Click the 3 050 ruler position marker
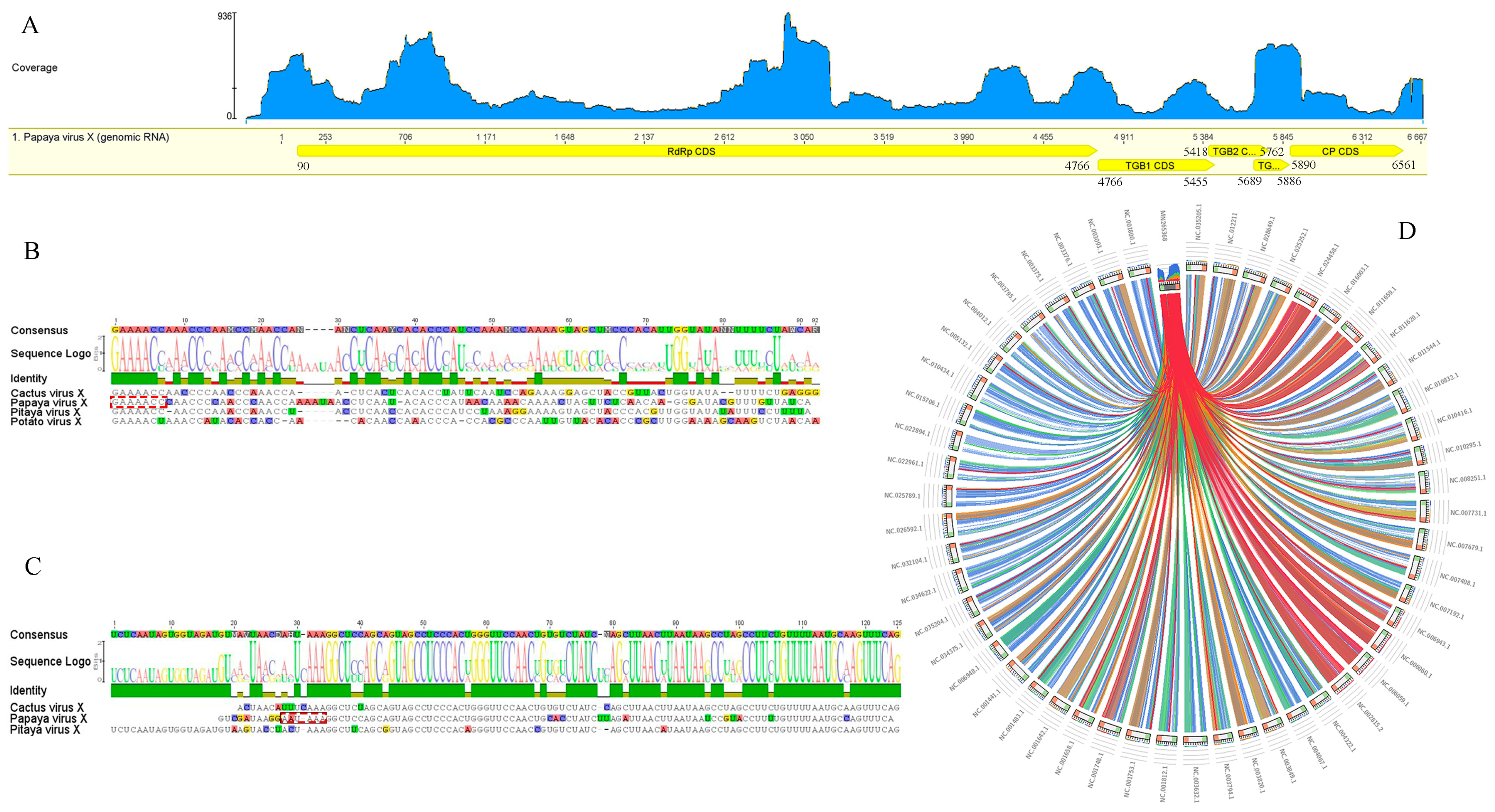The image size is (1495, 812). click(x=803, y=137)
